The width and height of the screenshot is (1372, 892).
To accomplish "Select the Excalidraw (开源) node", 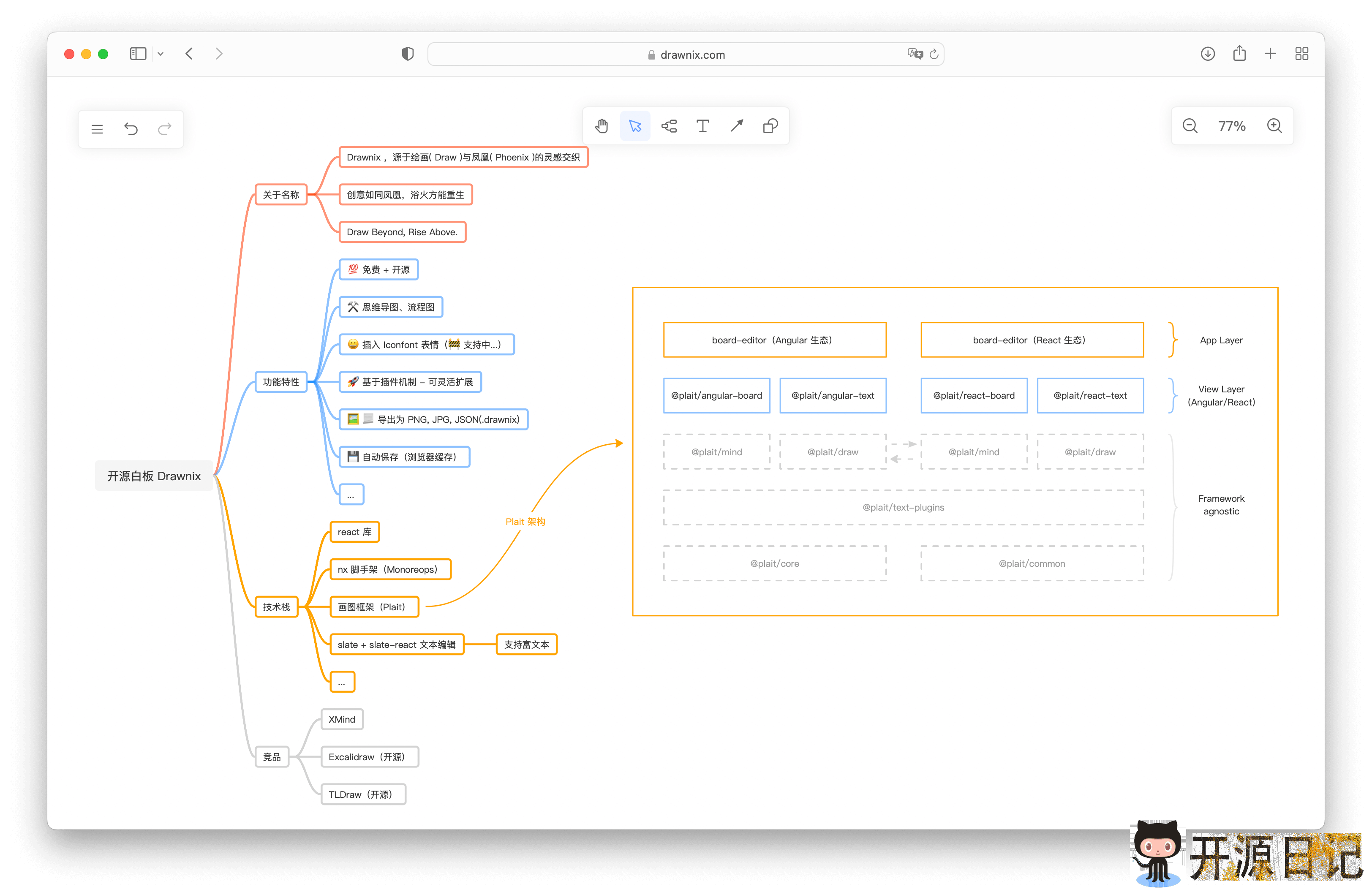I will (x=370, y=757).
